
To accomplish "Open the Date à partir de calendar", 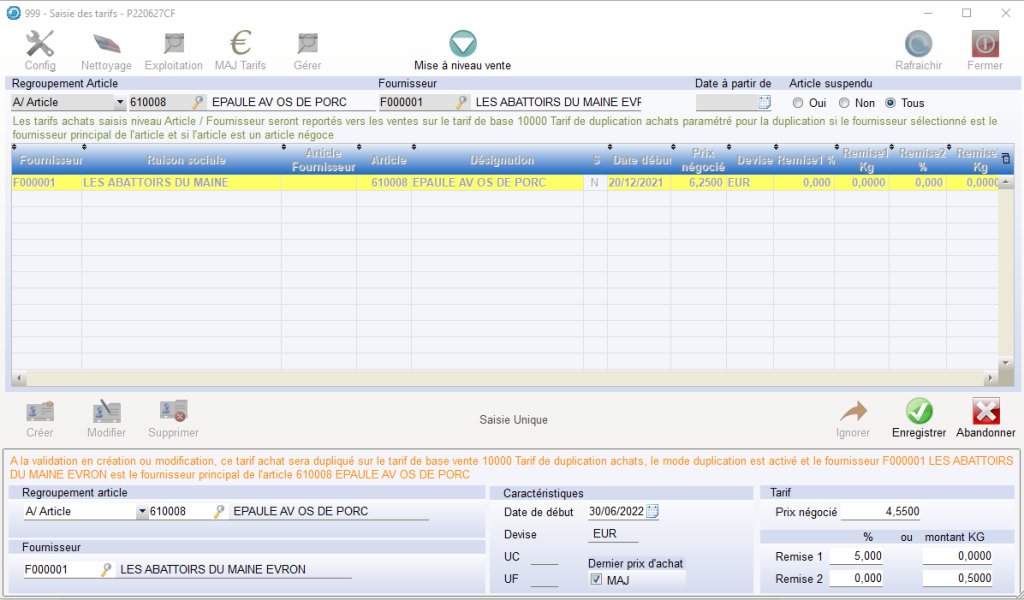I will (765, 102).
